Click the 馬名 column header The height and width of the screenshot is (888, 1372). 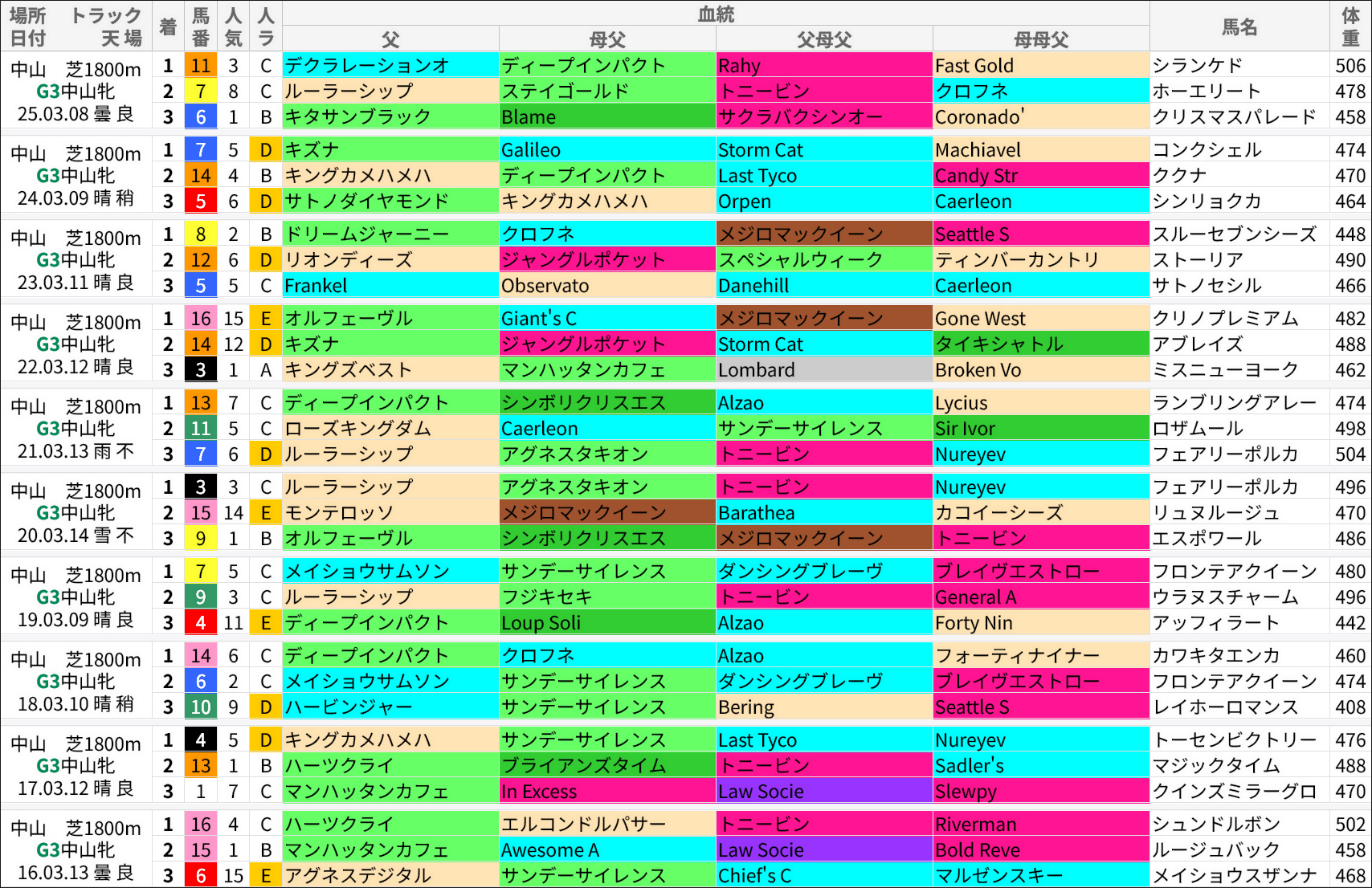[1241, 27]
